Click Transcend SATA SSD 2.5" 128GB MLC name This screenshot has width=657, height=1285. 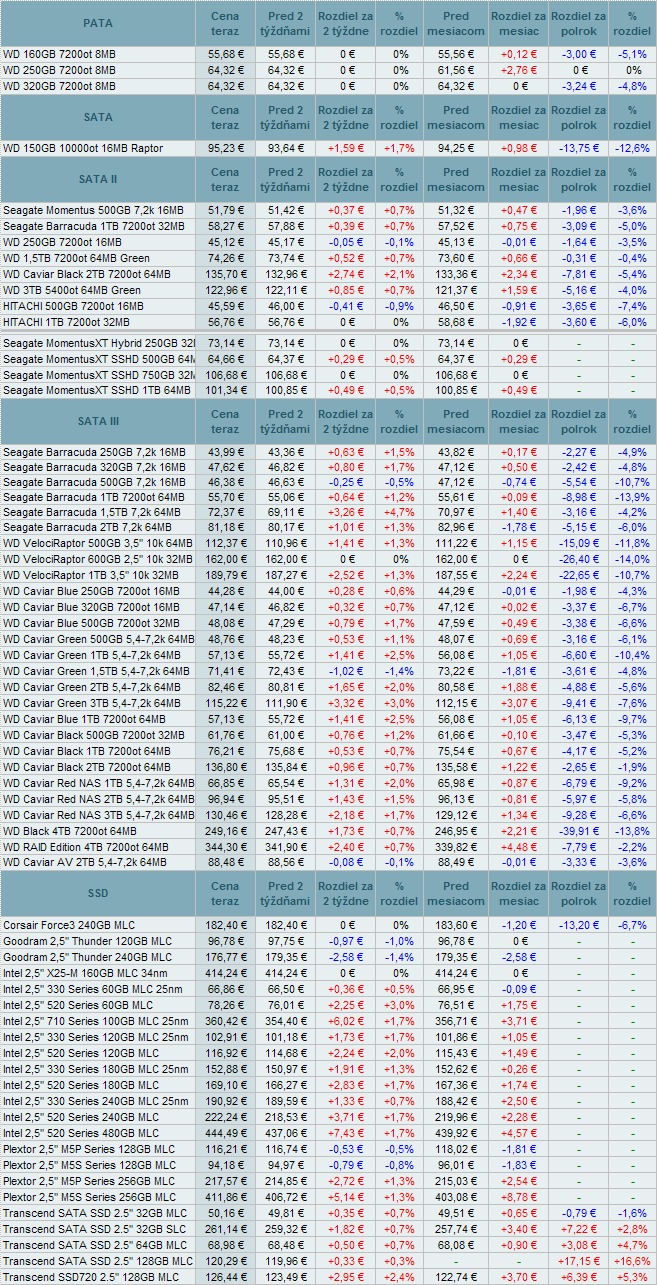98,1260
